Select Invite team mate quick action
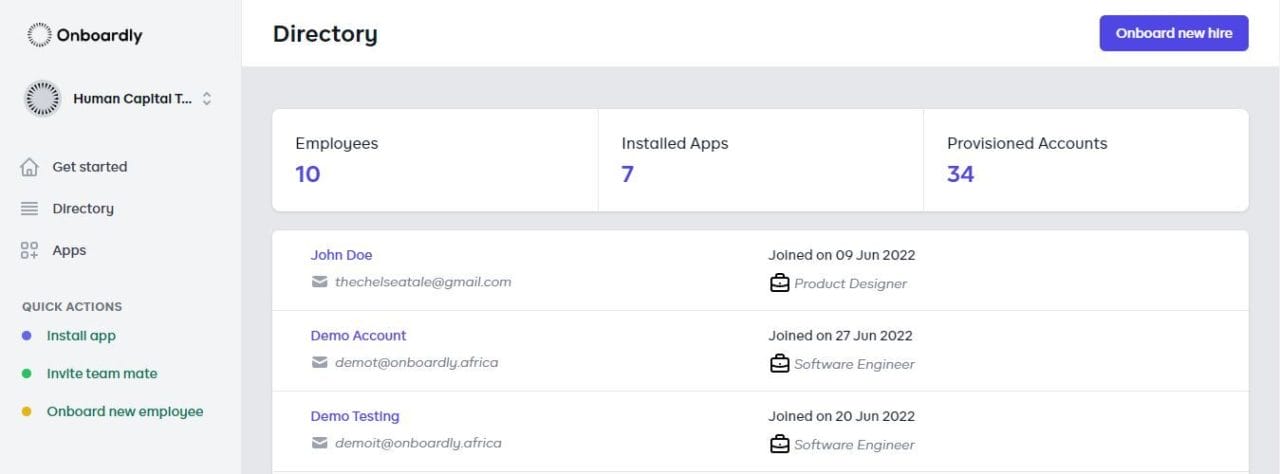 coord(101,374)
